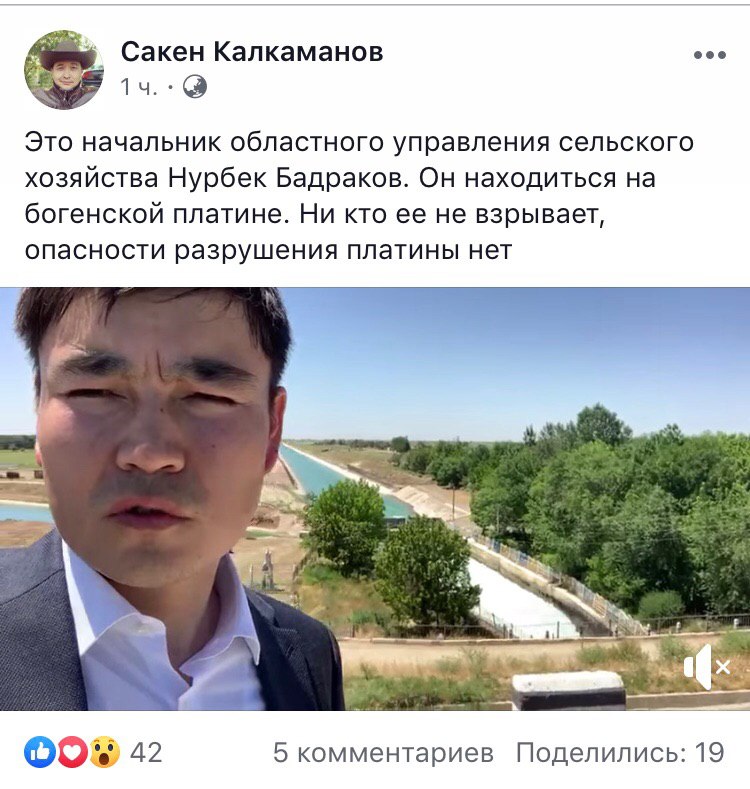Click the blue thumbs-up Like reaction icon
This screenshot has width=750, height=789.
point(40,752)
